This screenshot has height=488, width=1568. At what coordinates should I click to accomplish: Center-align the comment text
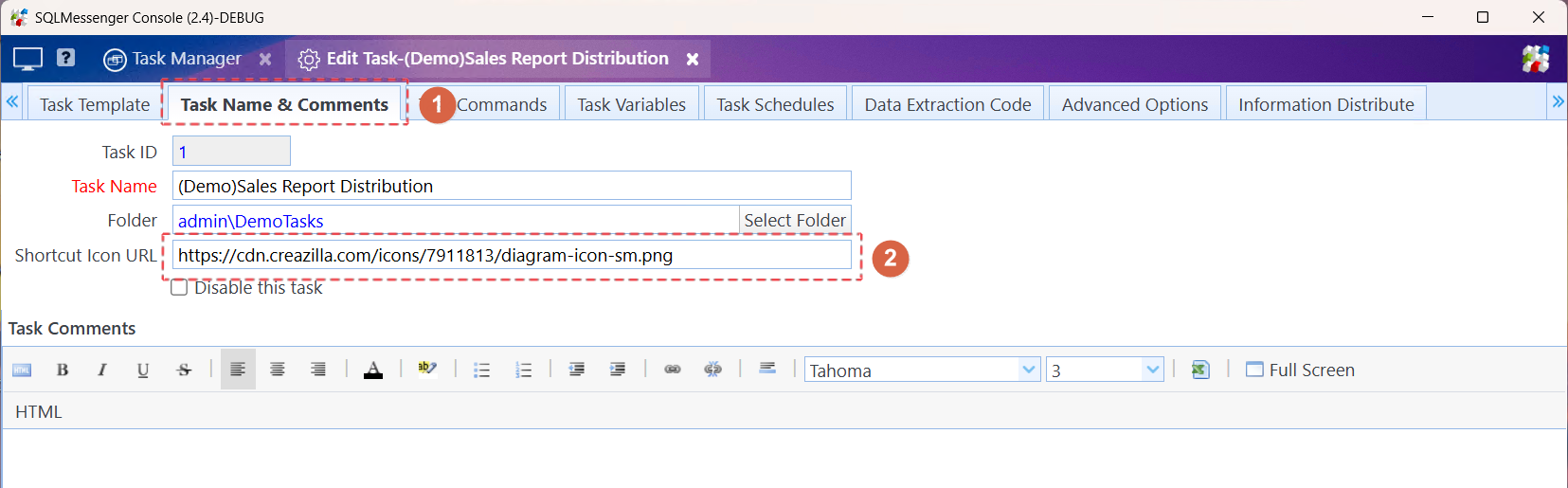[278, 370]
